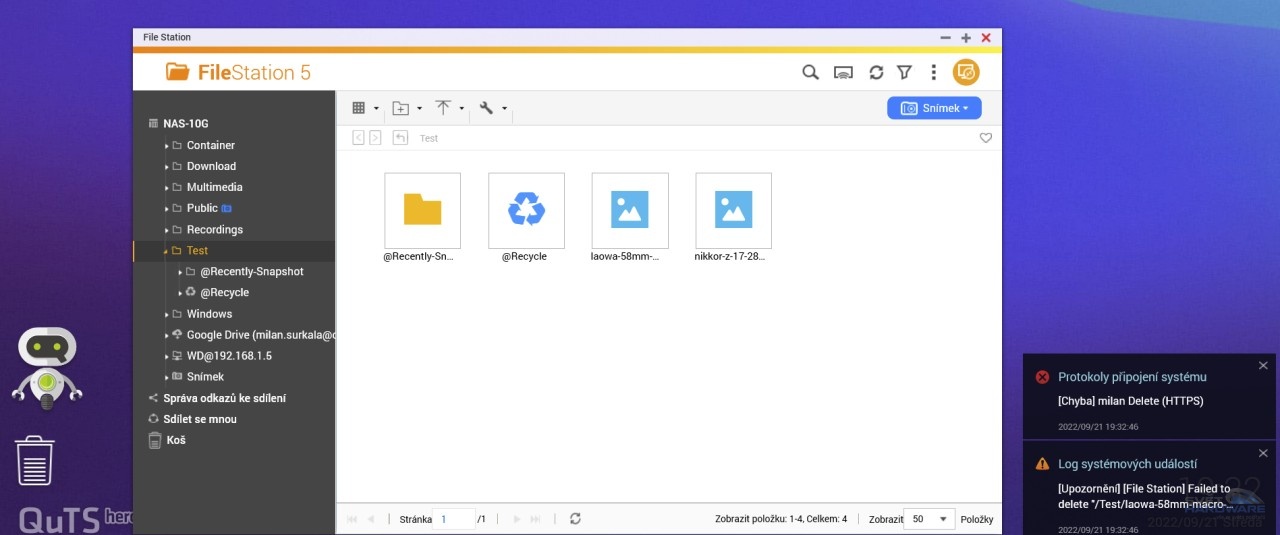Select the @Recycle folder thumbnail
The width and height of the screenshot is (1280, 535).
pyautogui.click(x=526, y=210)
